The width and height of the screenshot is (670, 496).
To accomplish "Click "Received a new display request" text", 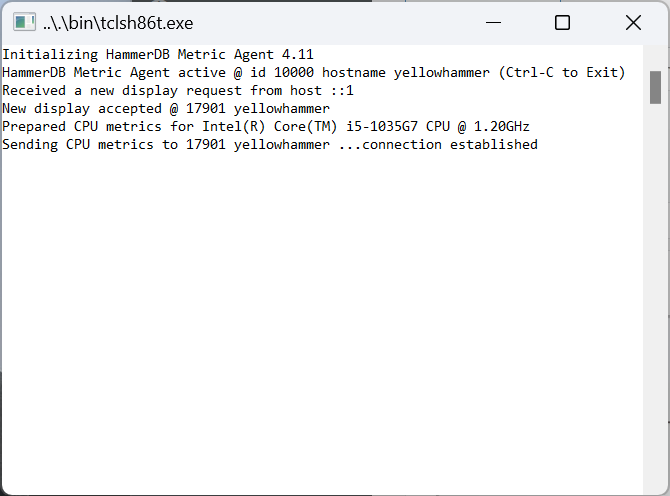I will (x=122, y=91).
